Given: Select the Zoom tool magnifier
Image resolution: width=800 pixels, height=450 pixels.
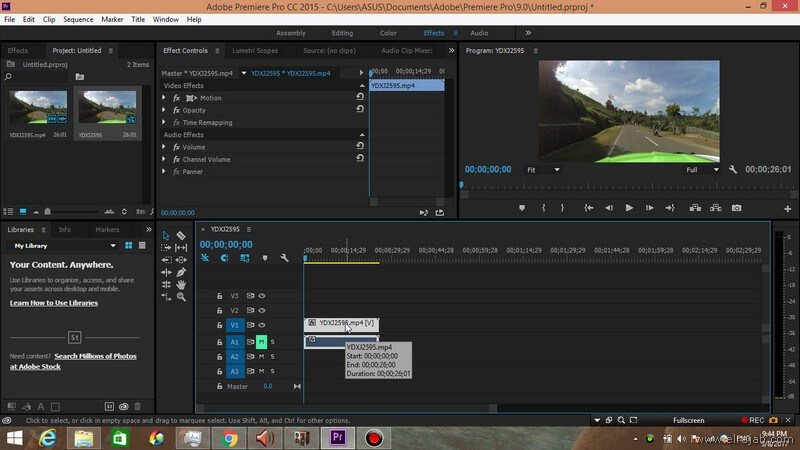Looking at the screenshot, I should [181, 297].
